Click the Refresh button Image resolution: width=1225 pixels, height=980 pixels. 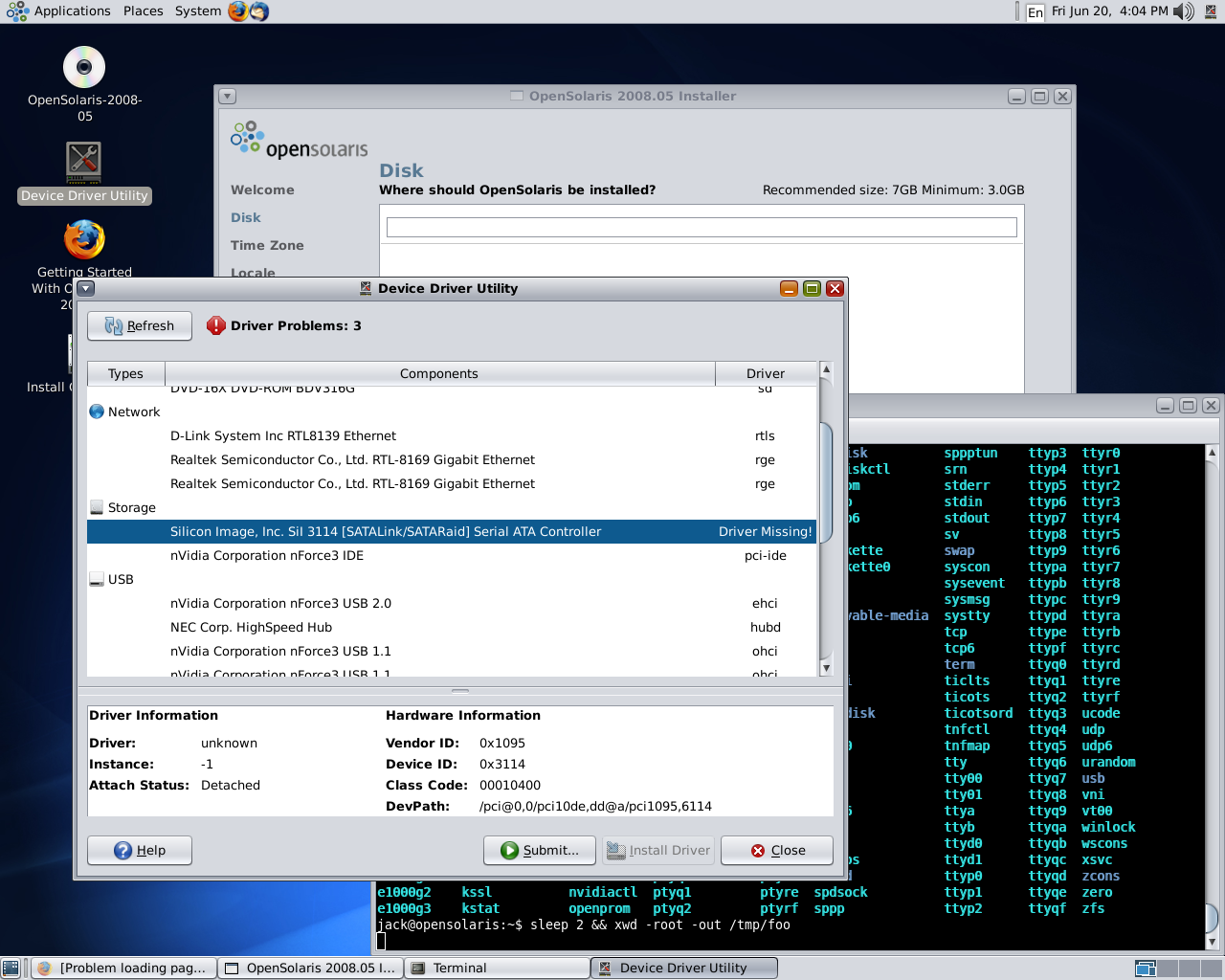click(x=140, y=325)
